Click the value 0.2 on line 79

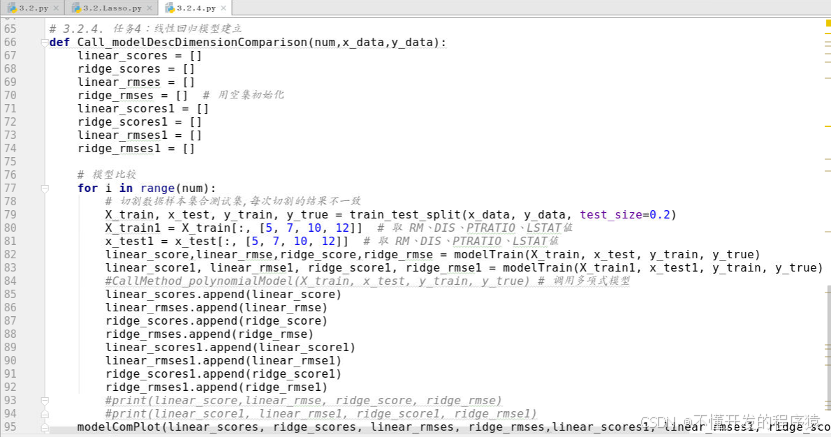pos(660,215)
